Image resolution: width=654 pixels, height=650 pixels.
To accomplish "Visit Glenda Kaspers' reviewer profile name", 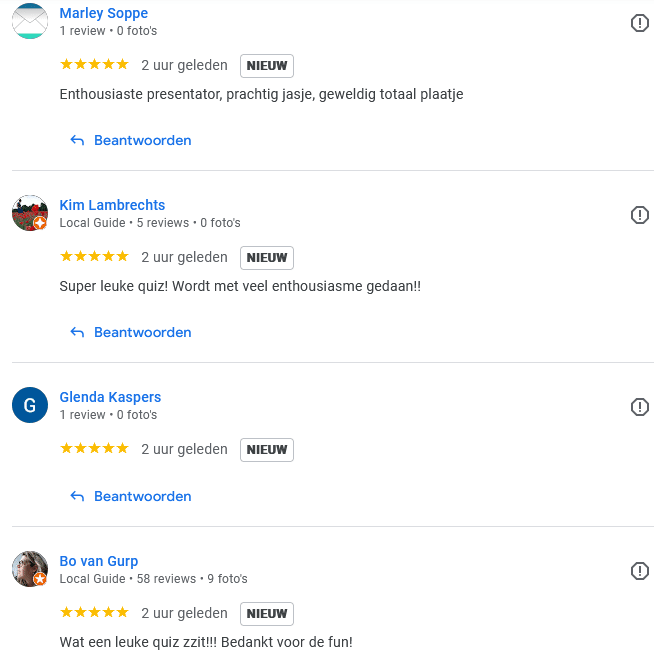I will tap(110, 397).
